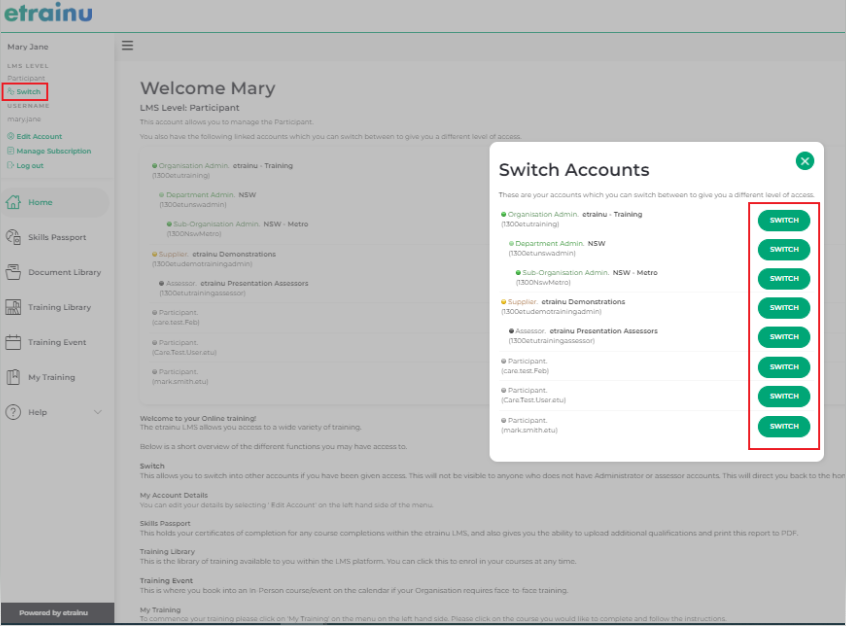Image resolution: width=846 pixels, height=626 pixels.
Task: Switch to Participant care.test.Feb account
Action: click(783, 367)
